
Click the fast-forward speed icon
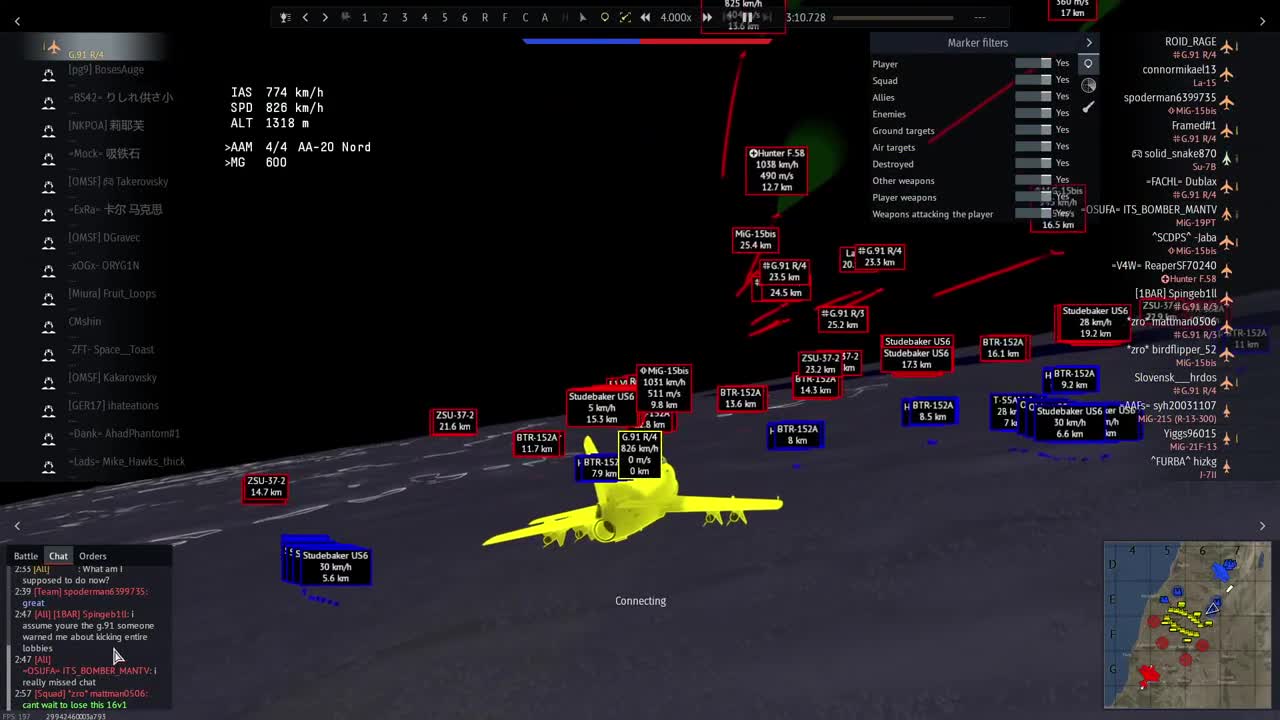(x=707, y=17)
